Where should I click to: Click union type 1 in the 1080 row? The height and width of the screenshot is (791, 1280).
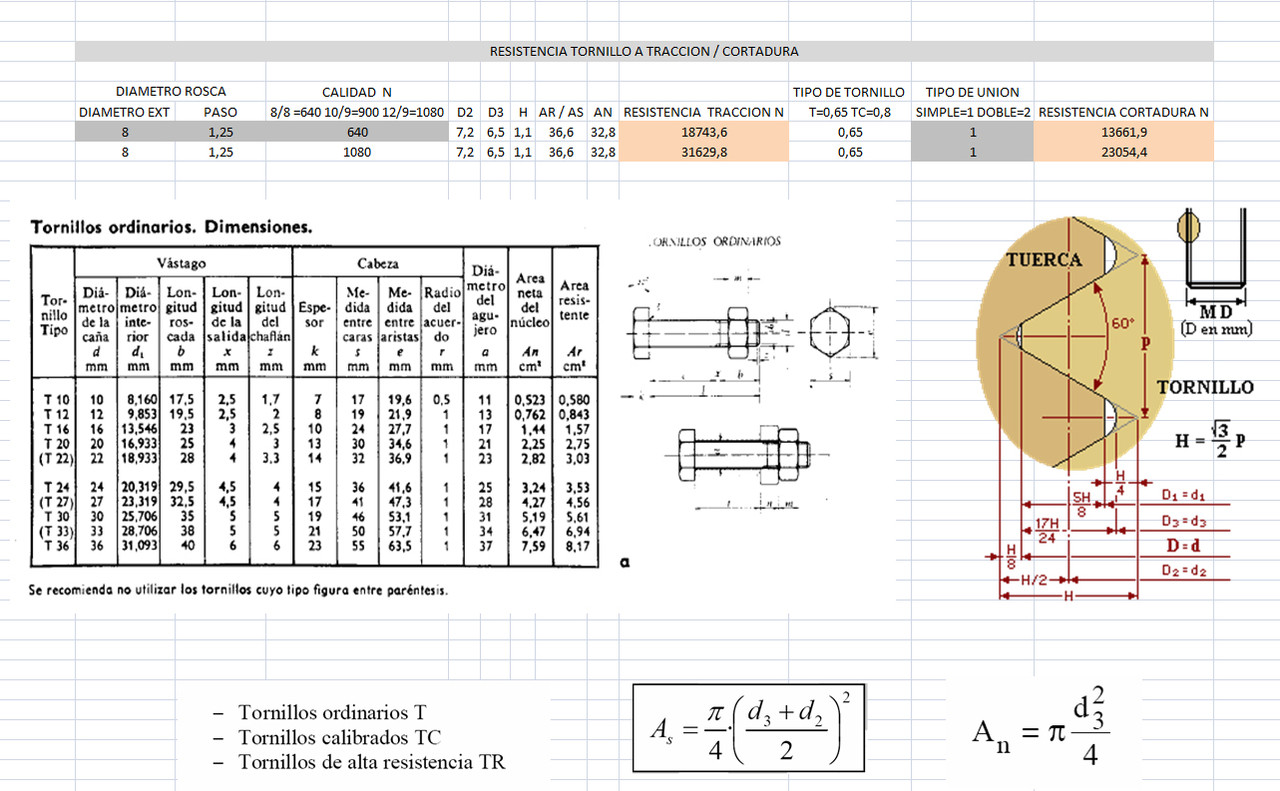(x=972, y=152)
